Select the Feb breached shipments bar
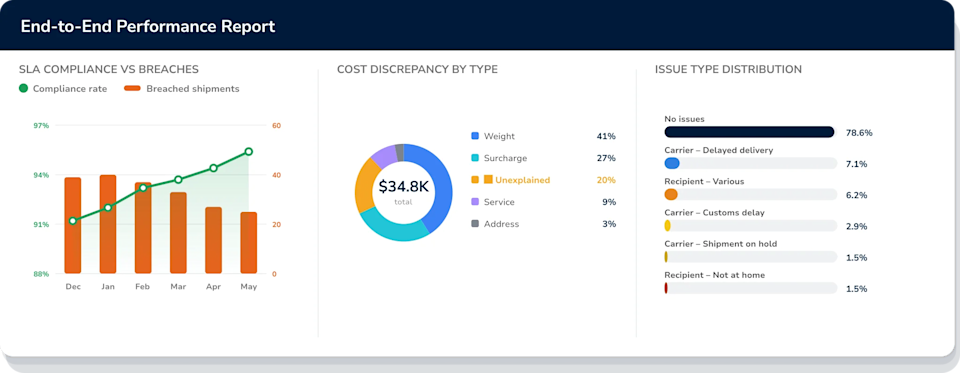960x373 pixels. 143,228
